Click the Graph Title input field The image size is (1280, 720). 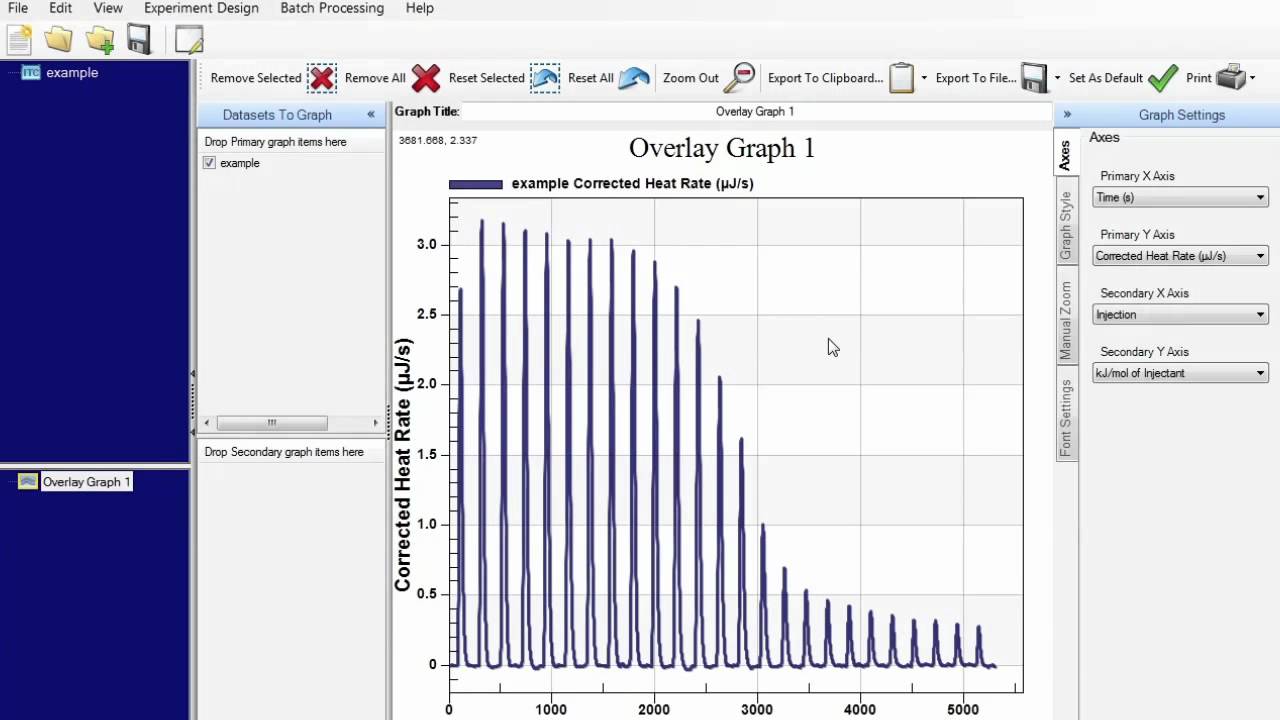(x=755, y=111)
